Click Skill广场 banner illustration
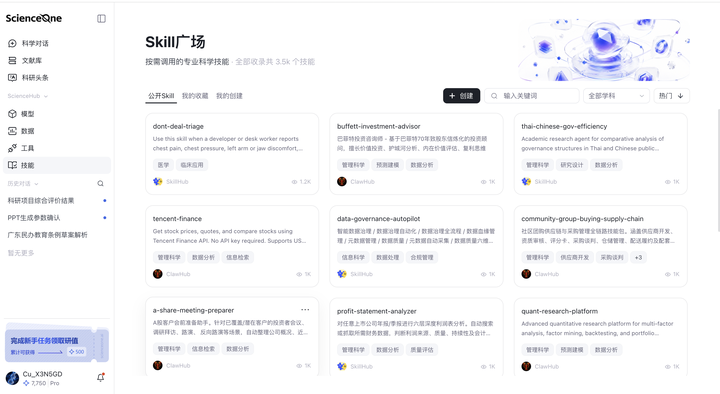 (x=604, y=50)
